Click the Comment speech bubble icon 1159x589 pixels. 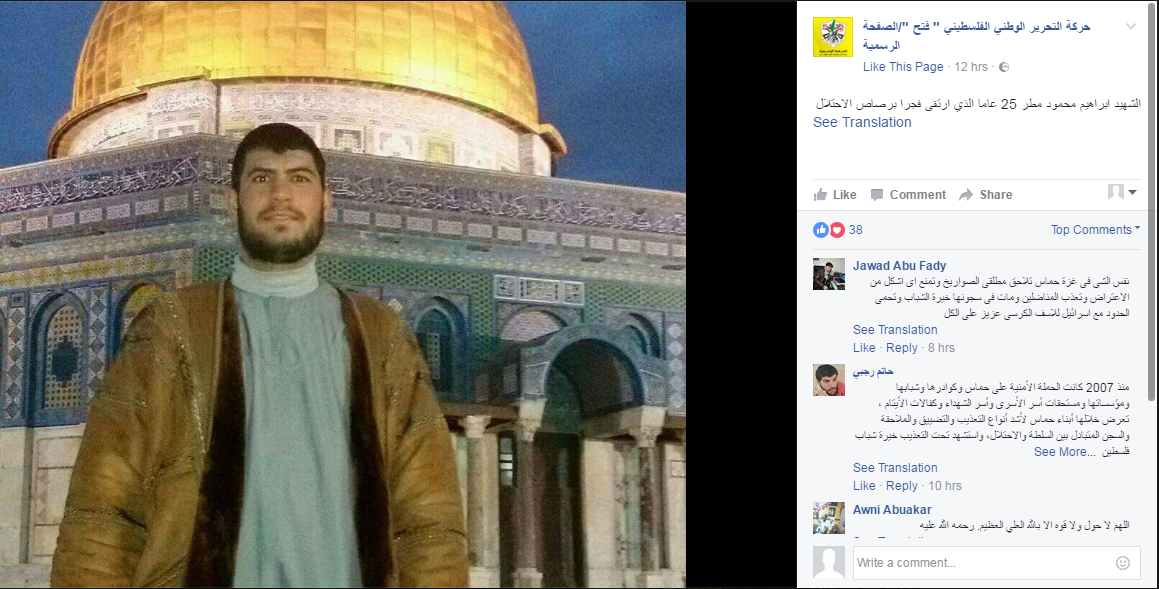point(877,195)
